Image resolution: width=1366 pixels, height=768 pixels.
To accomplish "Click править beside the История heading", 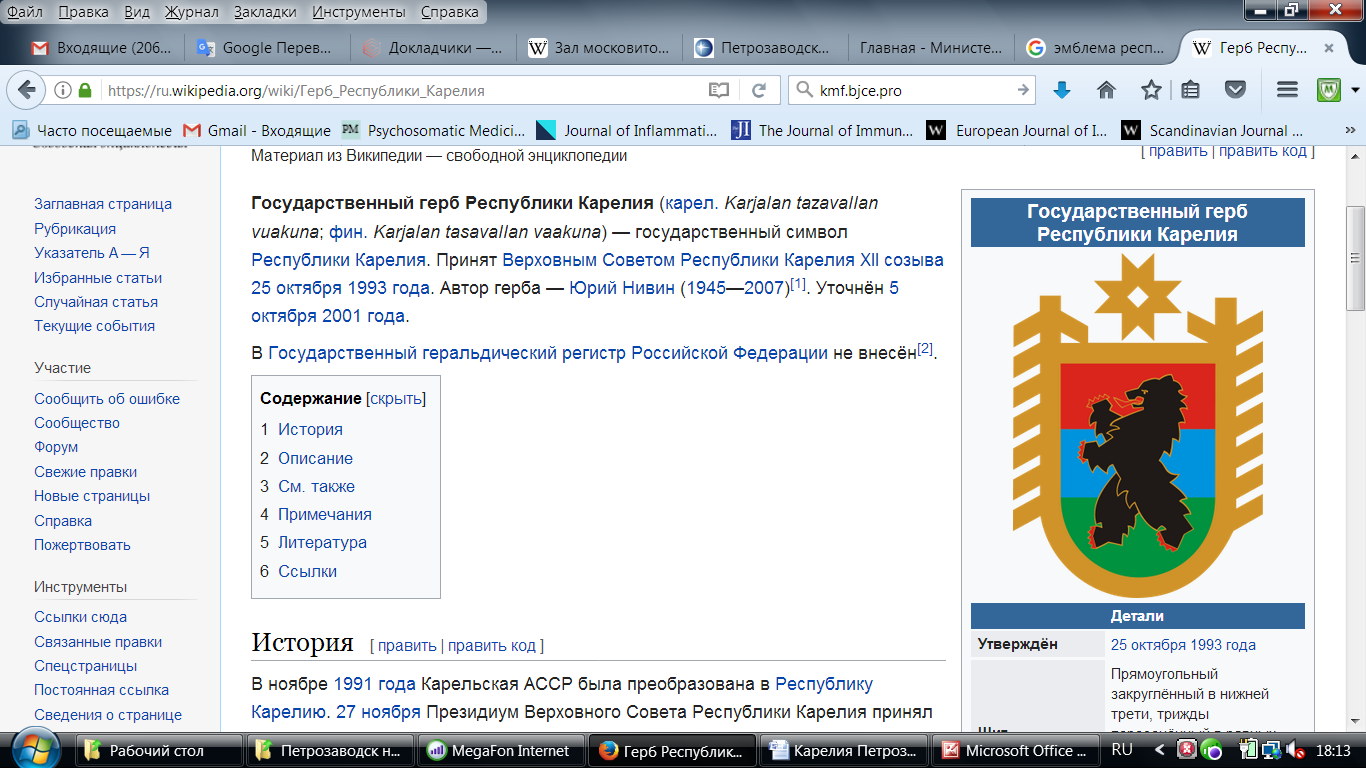I will [x=407, y=645].
